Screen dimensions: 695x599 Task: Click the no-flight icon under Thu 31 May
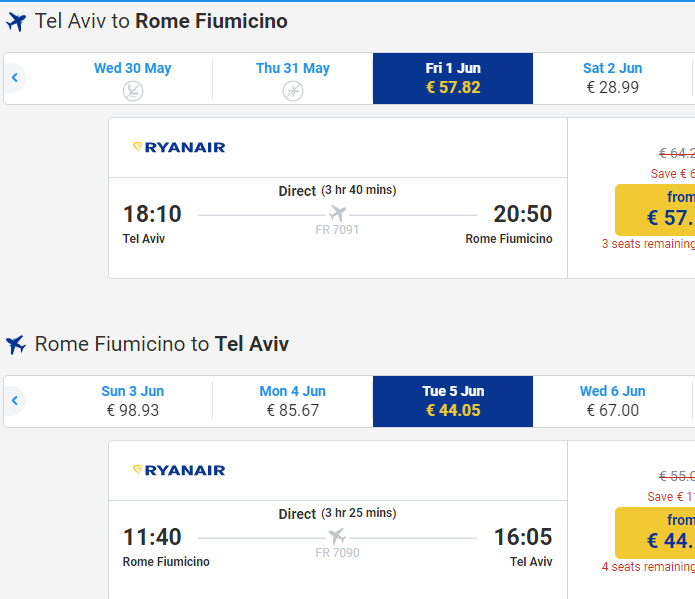[x=293, y=91]
